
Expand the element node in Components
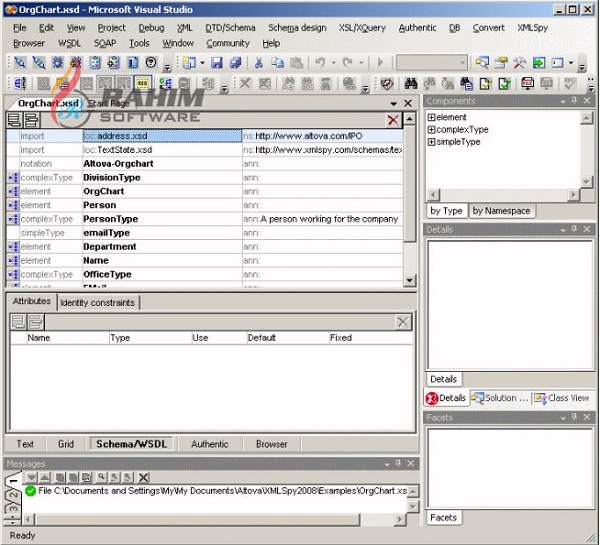click(431, 118)
